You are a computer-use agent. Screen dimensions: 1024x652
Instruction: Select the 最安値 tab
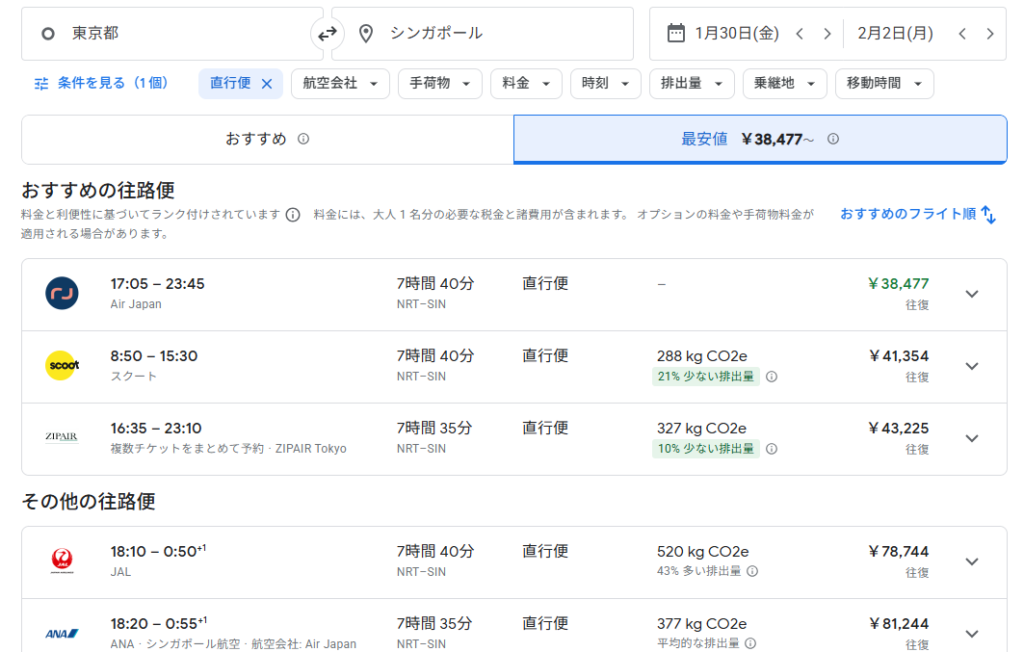click(x=759, y=139)
